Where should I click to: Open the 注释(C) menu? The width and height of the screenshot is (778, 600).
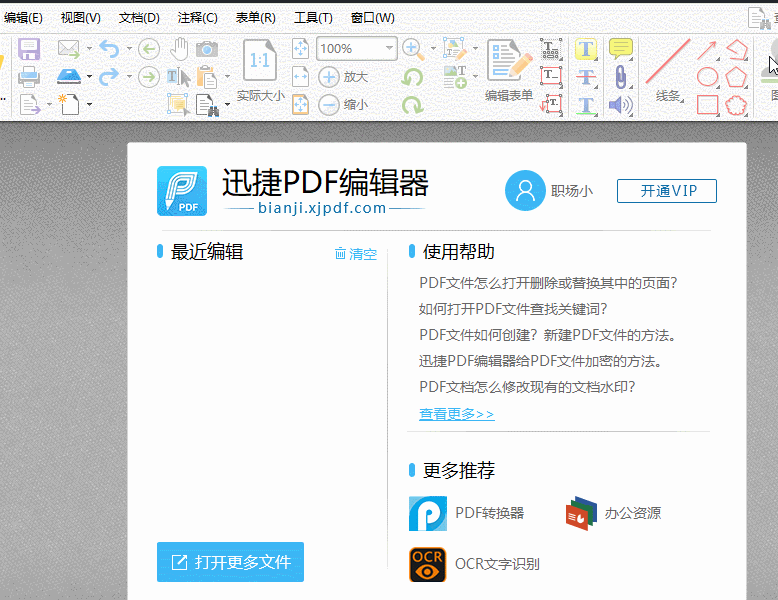click(197, 18)
